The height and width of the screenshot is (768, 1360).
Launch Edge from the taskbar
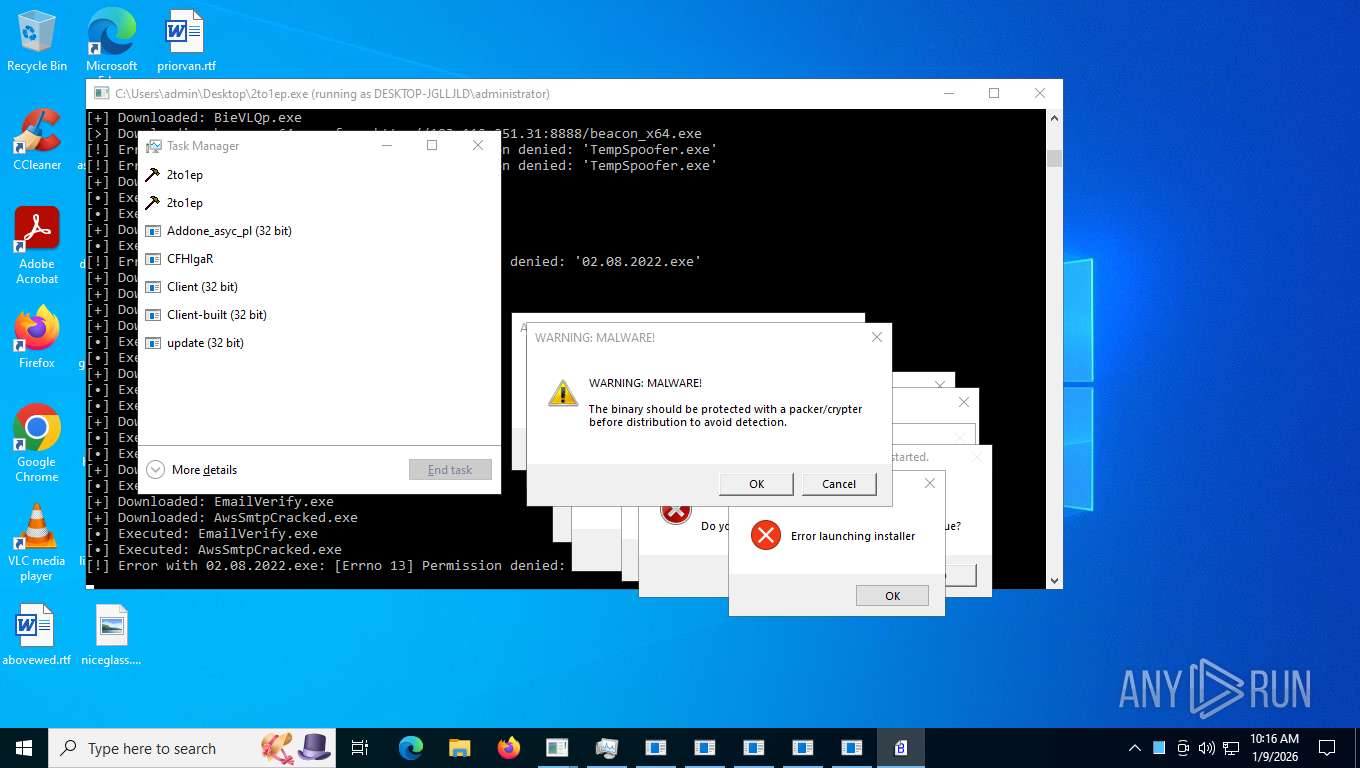tap(410, 748)
